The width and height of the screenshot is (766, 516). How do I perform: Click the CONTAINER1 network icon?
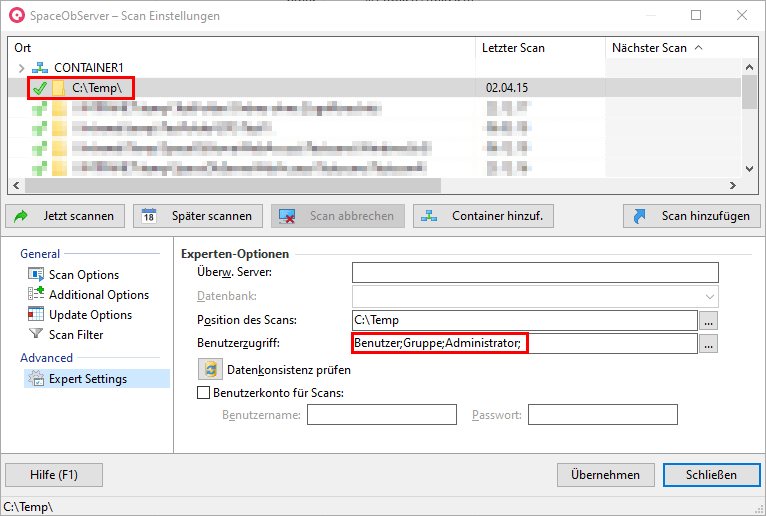click(x=40, y=67)
